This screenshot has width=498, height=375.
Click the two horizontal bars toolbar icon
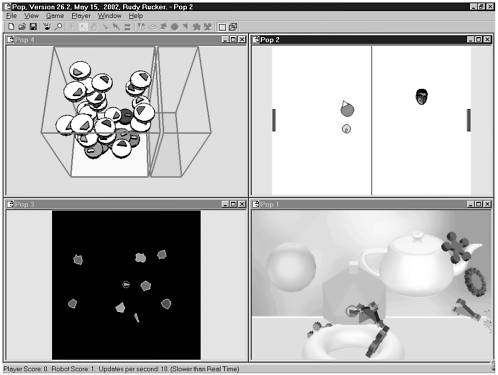(127, 27)
